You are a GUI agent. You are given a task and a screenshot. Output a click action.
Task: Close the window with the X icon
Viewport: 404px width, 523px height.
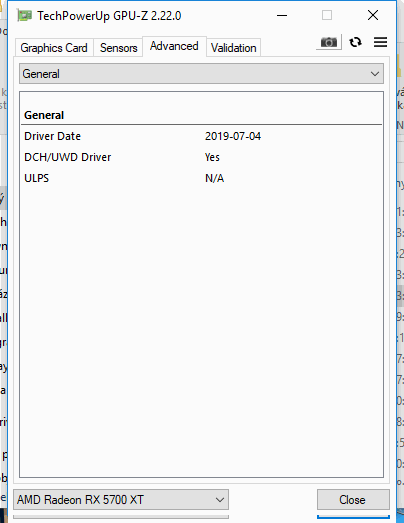click(x=373, y=15)
